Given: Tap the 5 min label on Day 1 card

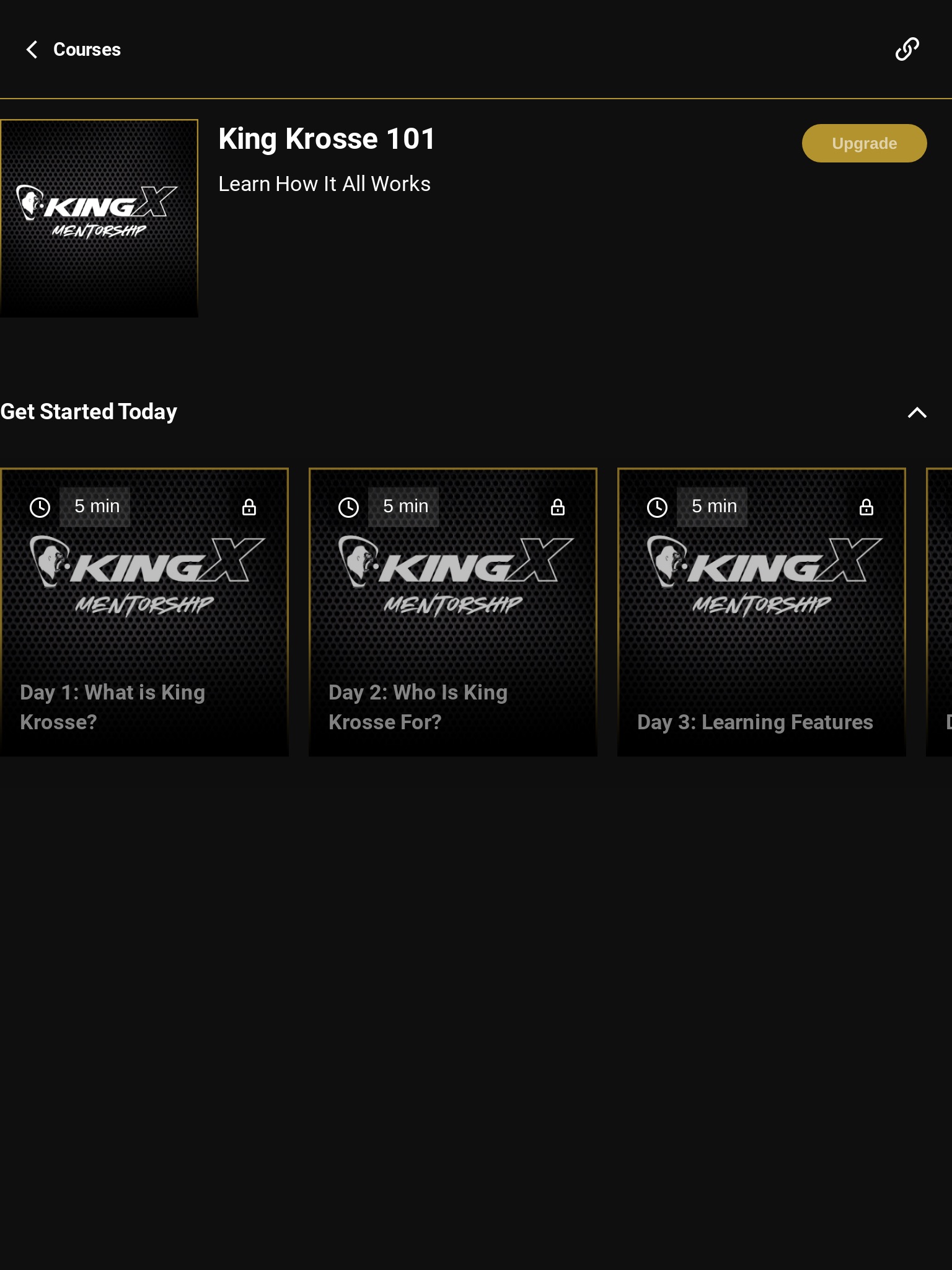Looking at the screenshot, I should (95, 507).
